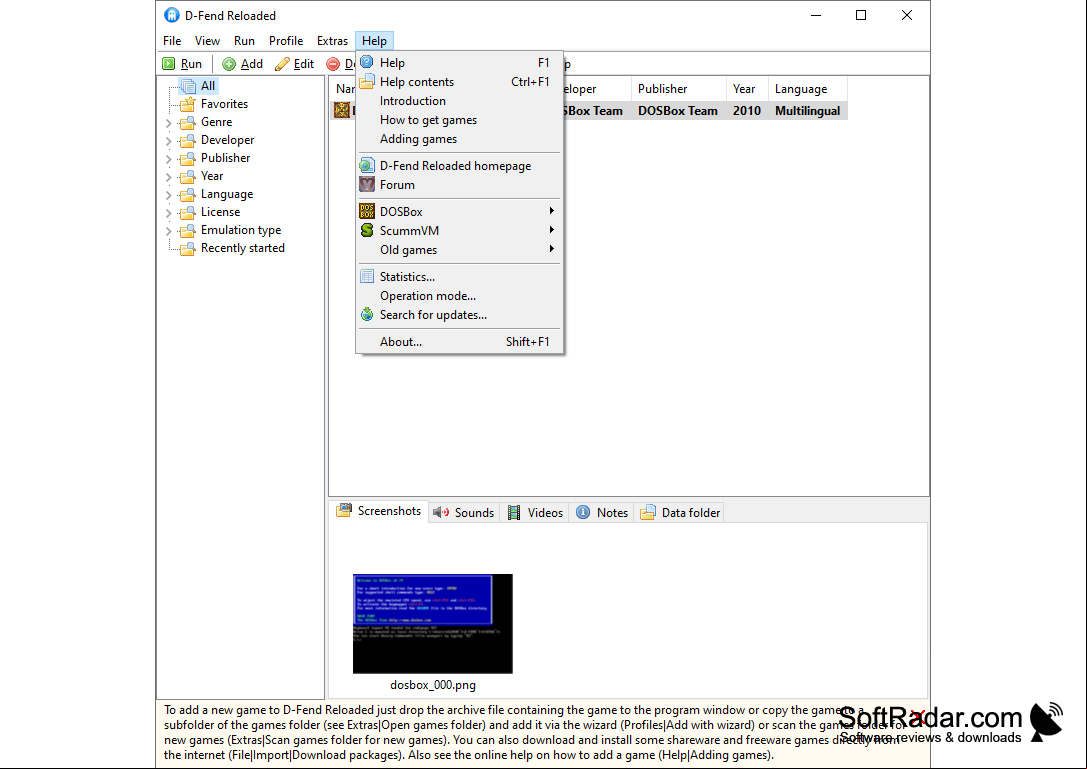Click the Help menu entry's question icon
The height and width of the screenshot is (769, 1087).
[367, 62]
